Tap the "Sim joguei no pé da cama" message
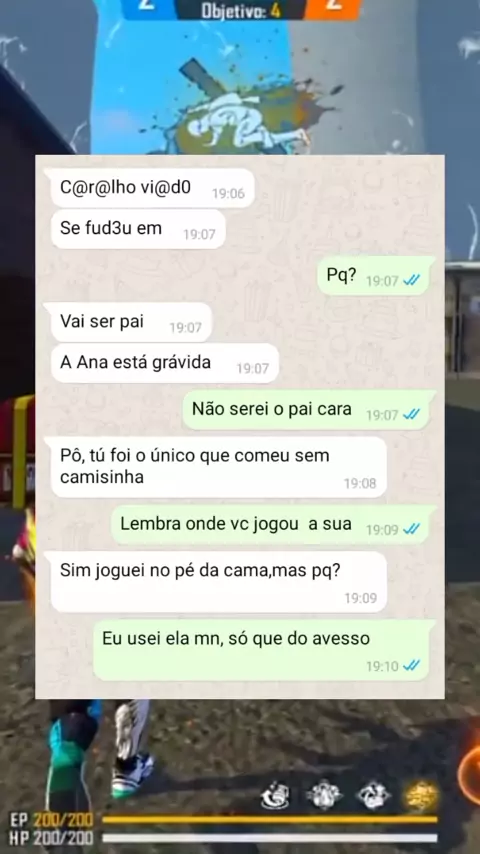480x854 pixels. tap(218, 582)
